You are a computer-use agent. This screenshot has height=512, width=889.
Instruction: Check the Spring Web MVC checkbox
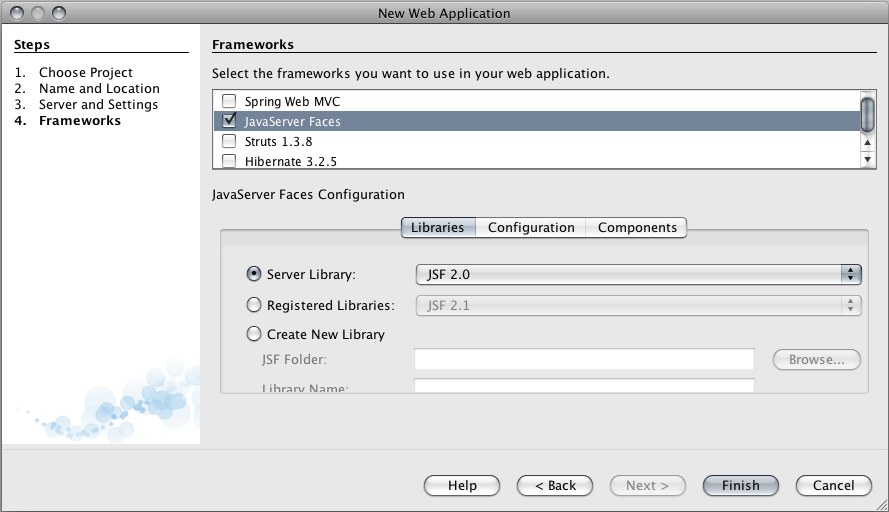click(x=229, y=101)
